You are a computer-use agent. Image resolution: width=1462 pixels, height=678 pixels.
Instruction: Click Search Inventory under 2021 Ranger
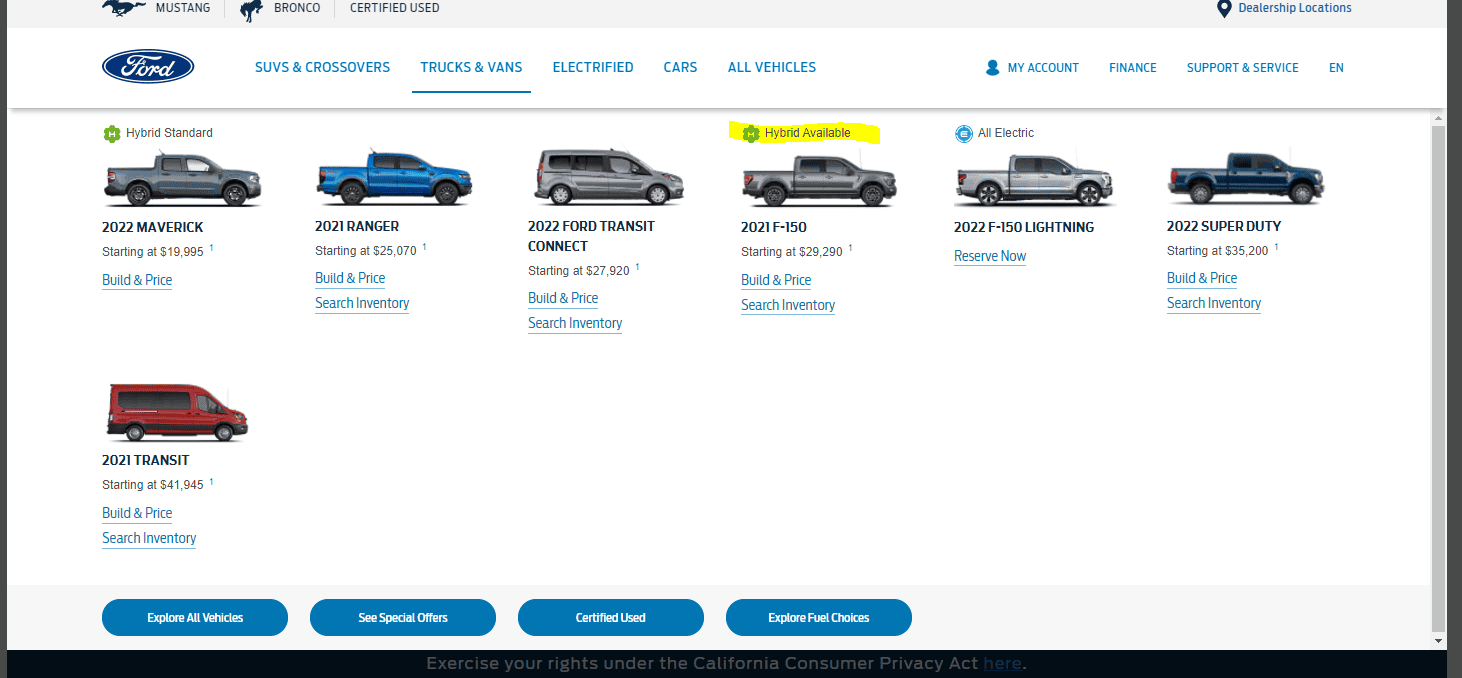(x=362, y=303)
